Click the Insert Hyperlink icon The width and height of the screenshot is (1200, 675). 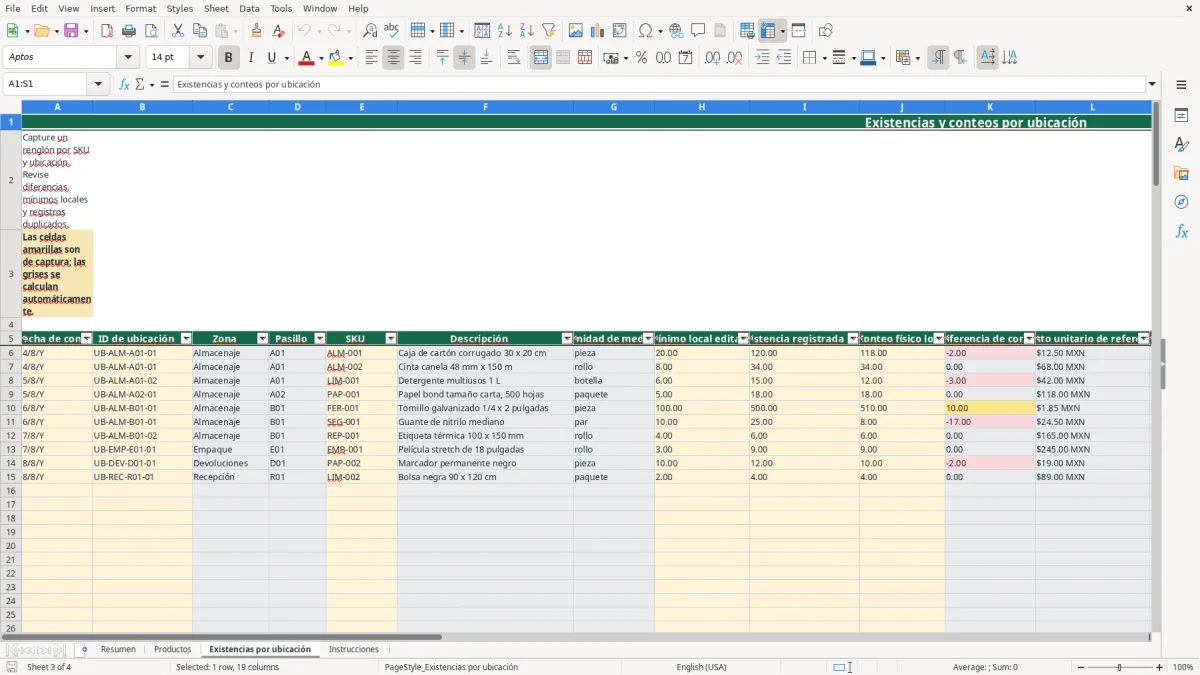(x=676, y=31)
